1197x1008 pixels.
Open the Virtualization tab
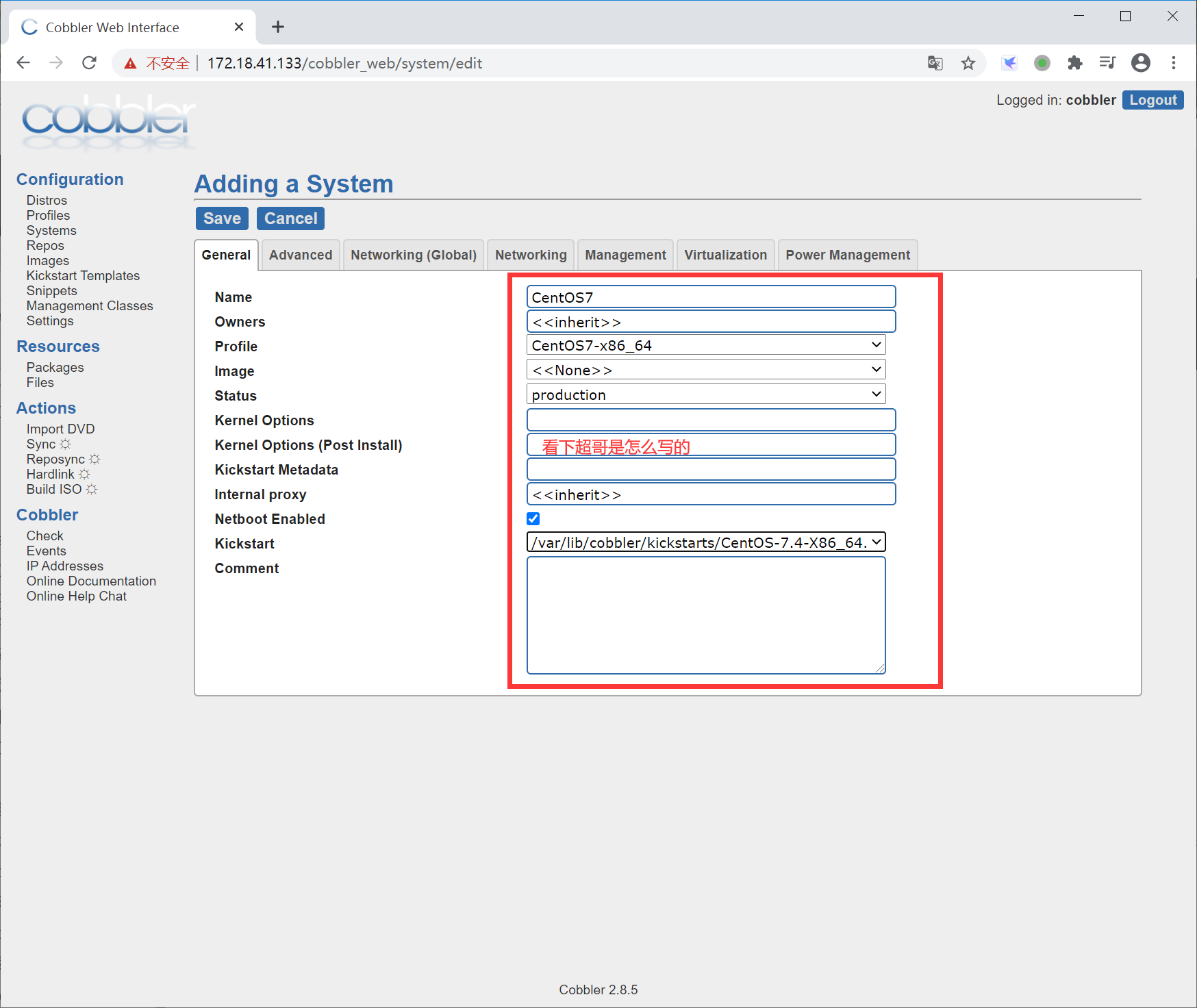[726, 255]
